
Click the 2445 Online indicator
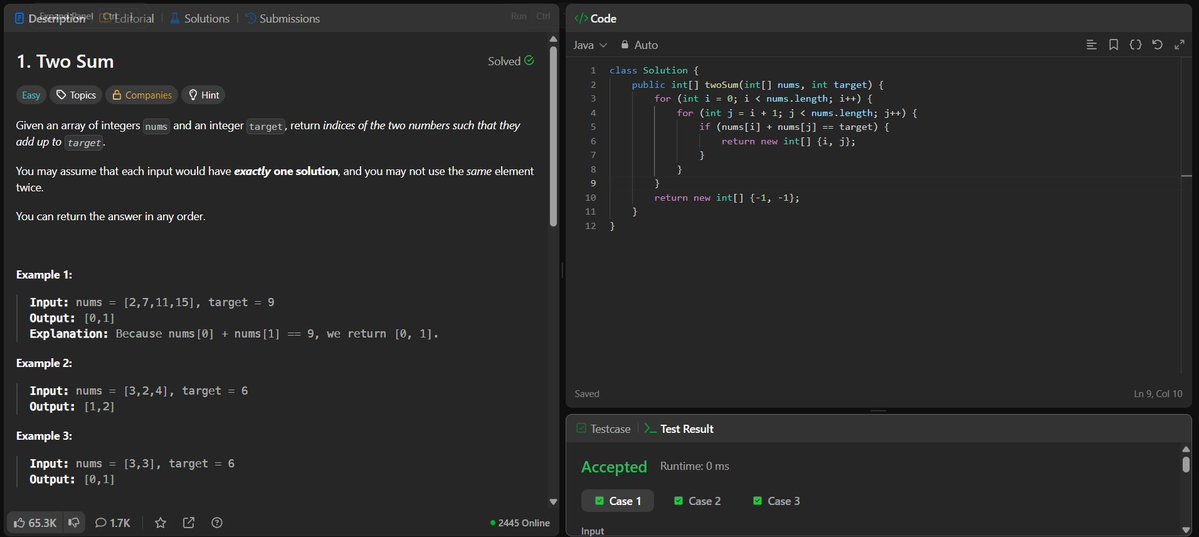[520, 523]
